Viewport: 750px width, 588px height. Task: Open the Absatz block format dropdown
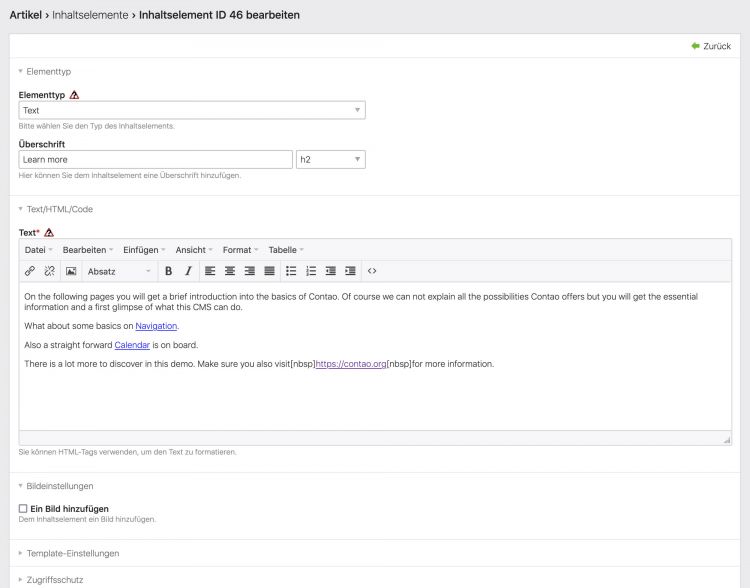pyautogui.click(x=119, y=271)
